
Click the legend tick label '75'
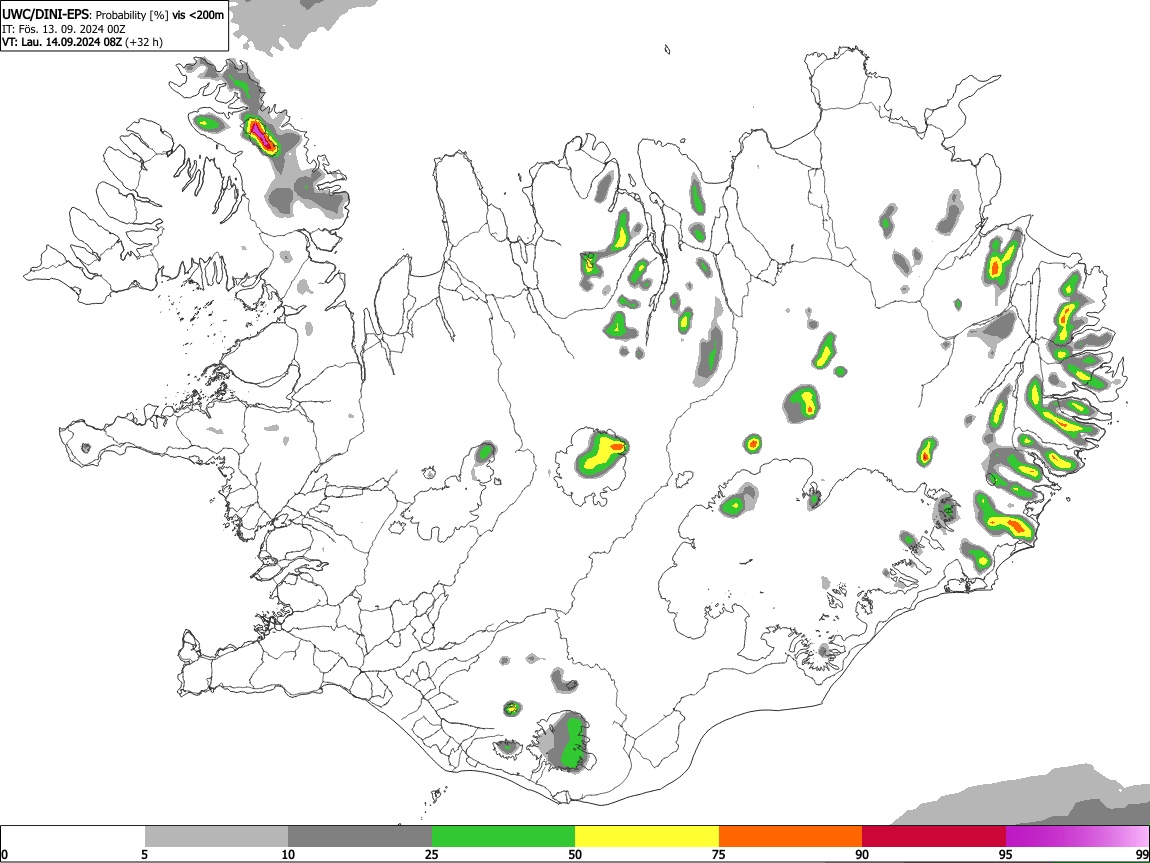tap(719, 855)
